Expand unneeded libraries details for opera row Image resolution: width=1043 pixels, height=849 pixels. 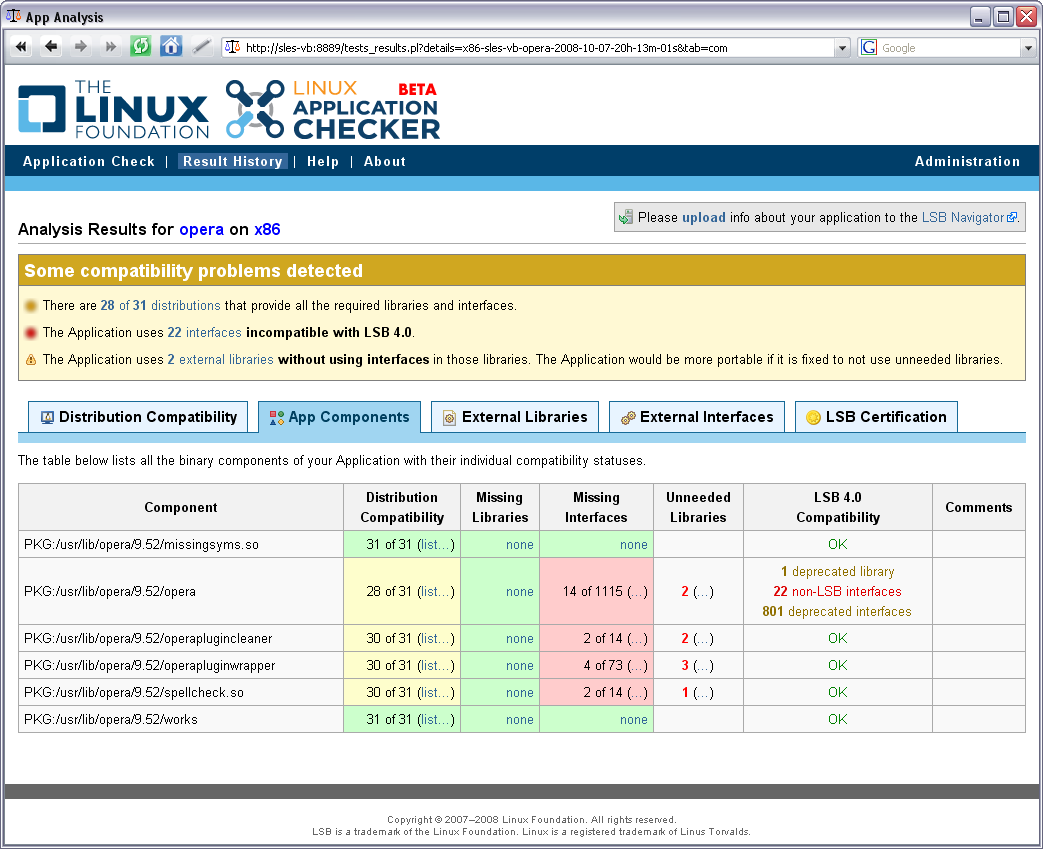(x=703, y=592)
